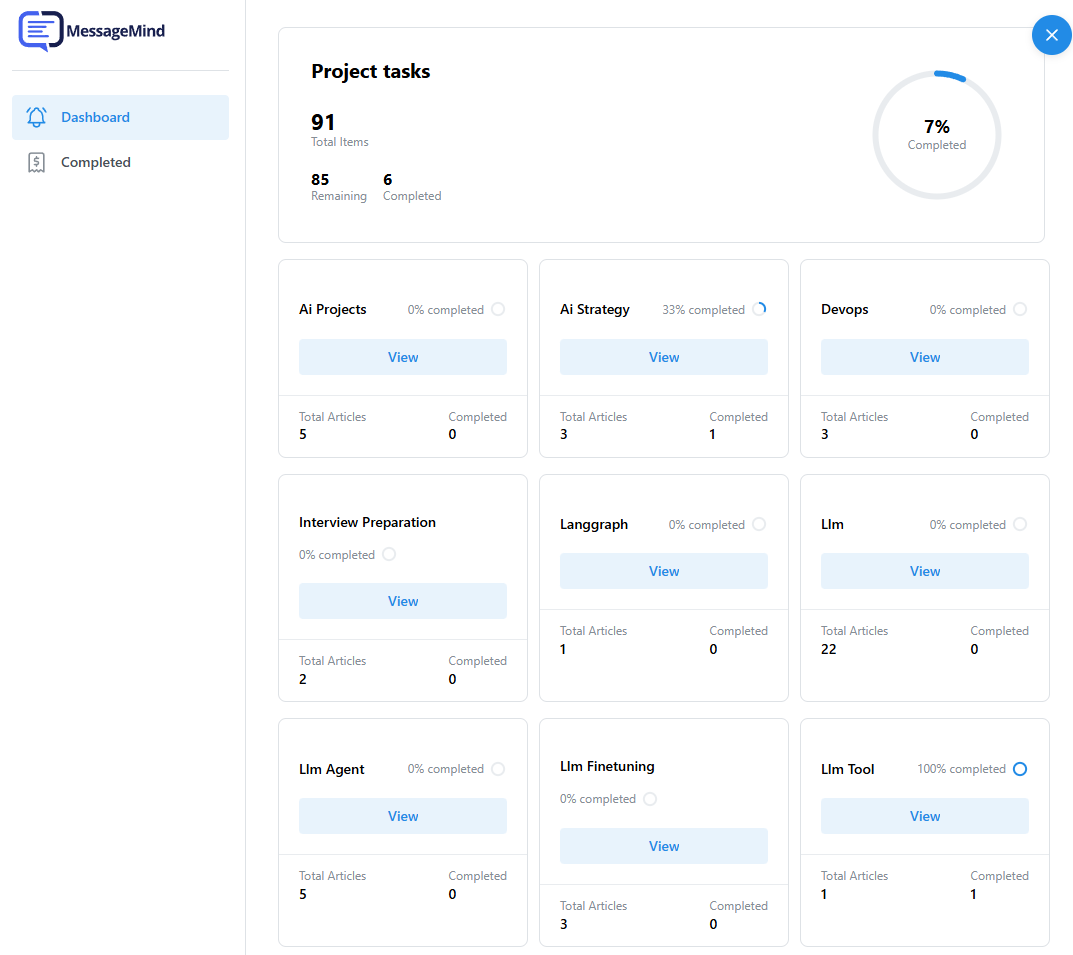
Task: Open the Completed menu item
Action: (x=120, y=162)
